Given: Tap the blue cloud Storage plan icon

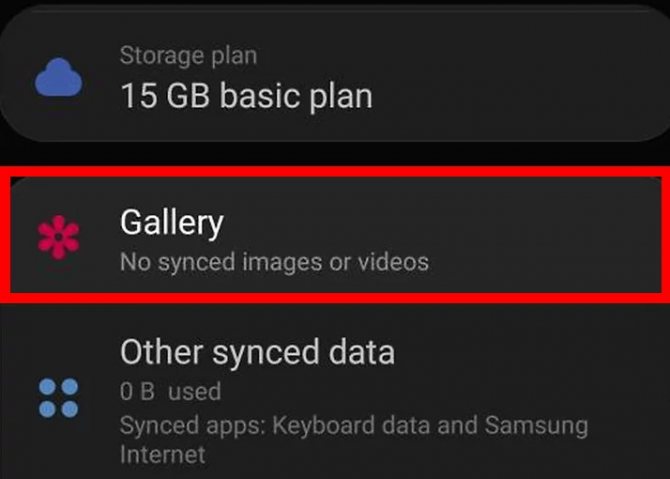Looking at the screenshot, I should click(58, 77).
